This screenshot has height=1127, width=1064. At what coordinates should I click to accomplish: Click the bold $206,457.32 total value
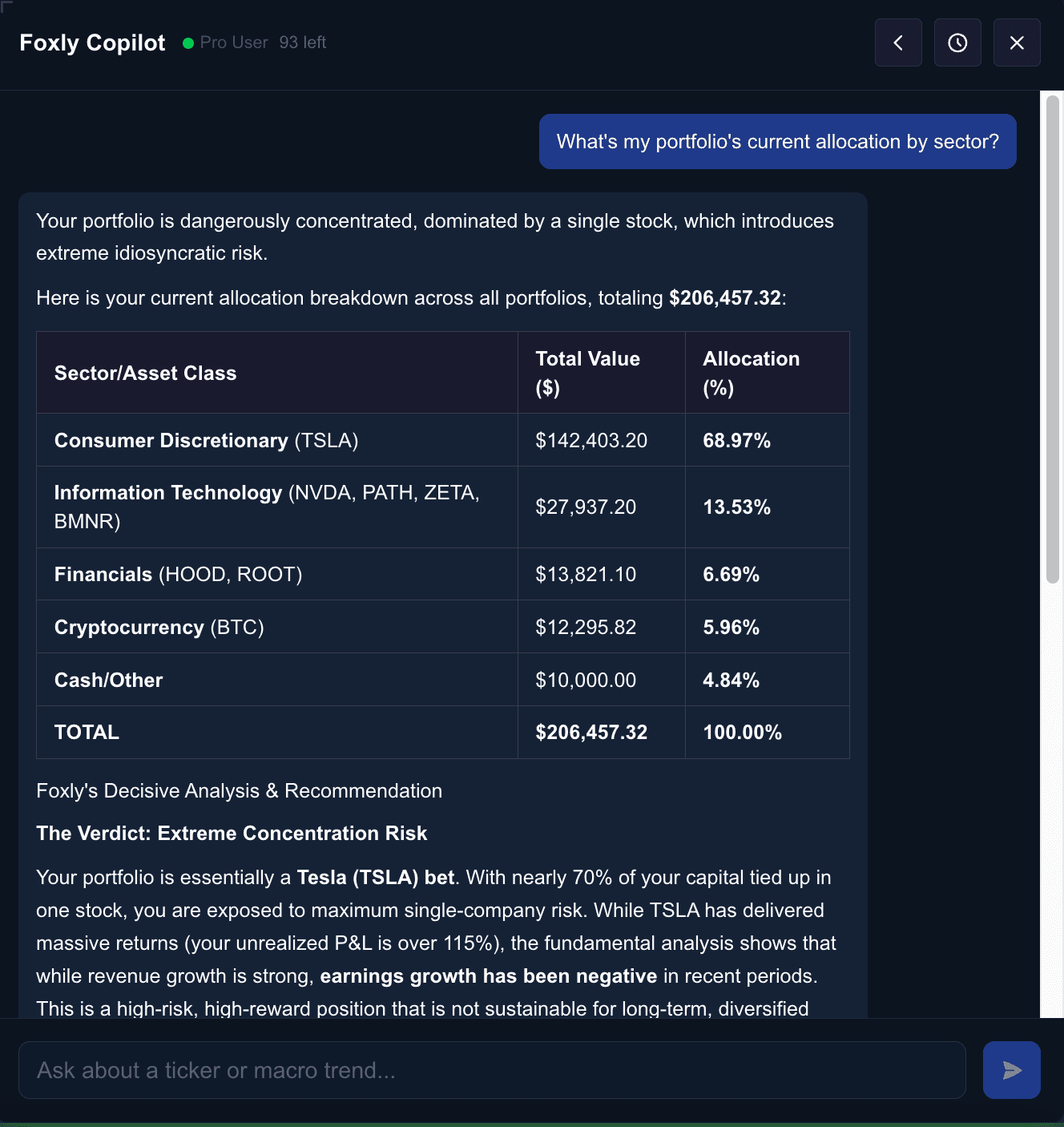pyautogui.click(x=724, y=297)
